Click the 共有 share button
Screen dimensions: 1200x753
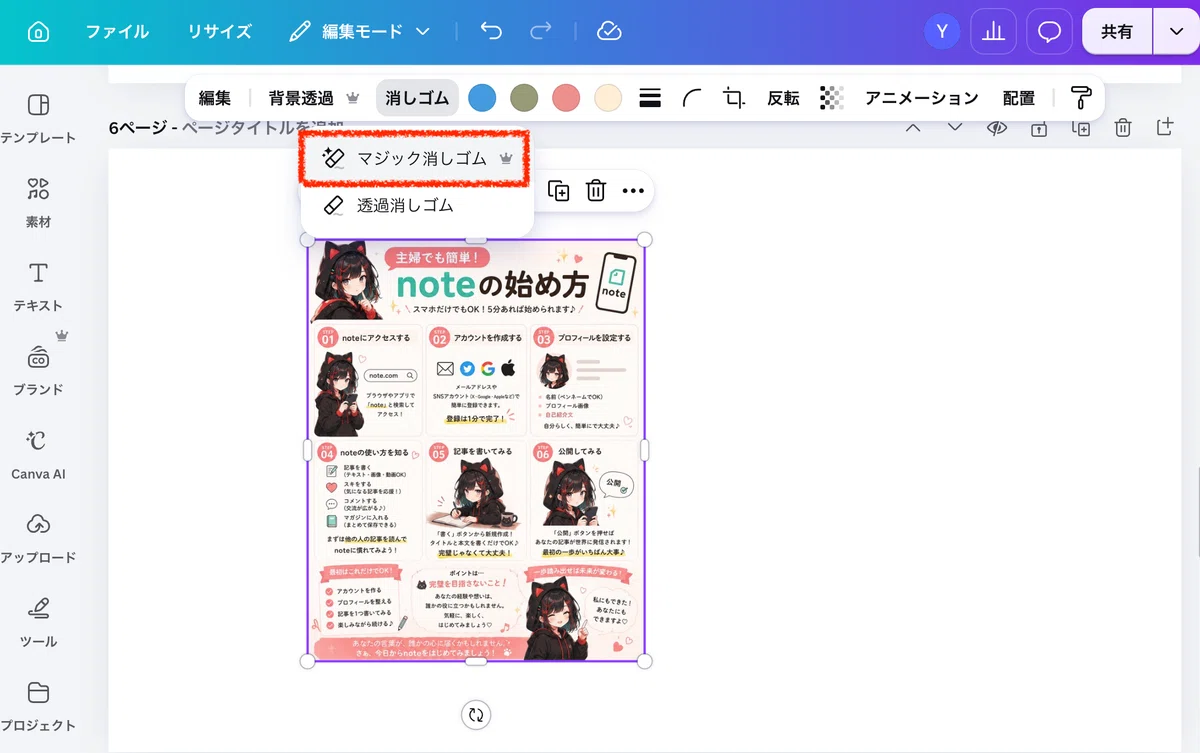click(1117, 32)
